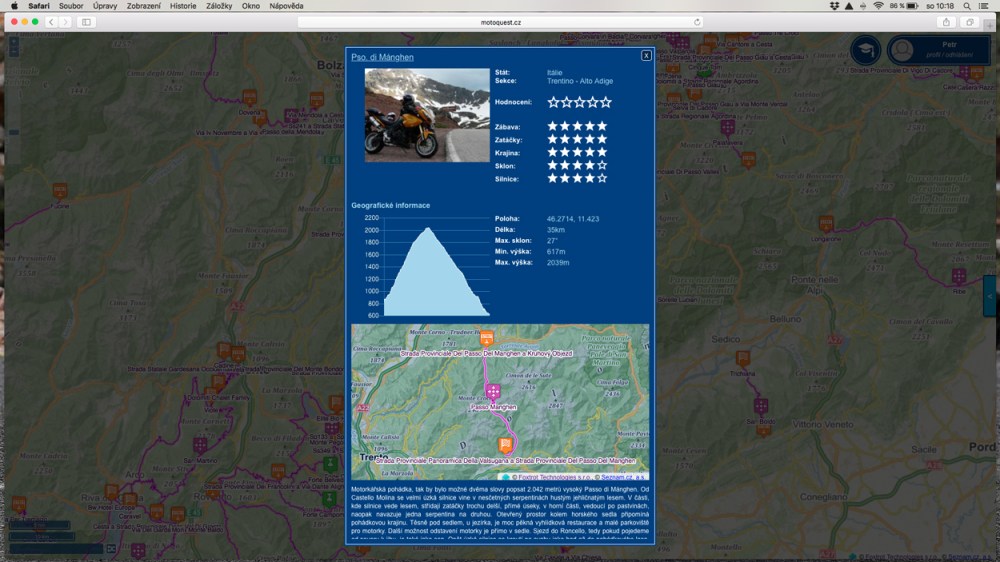Set Hodnocení rating to one star
Viewport: 1000px width, 562px height.
point(553,102)
